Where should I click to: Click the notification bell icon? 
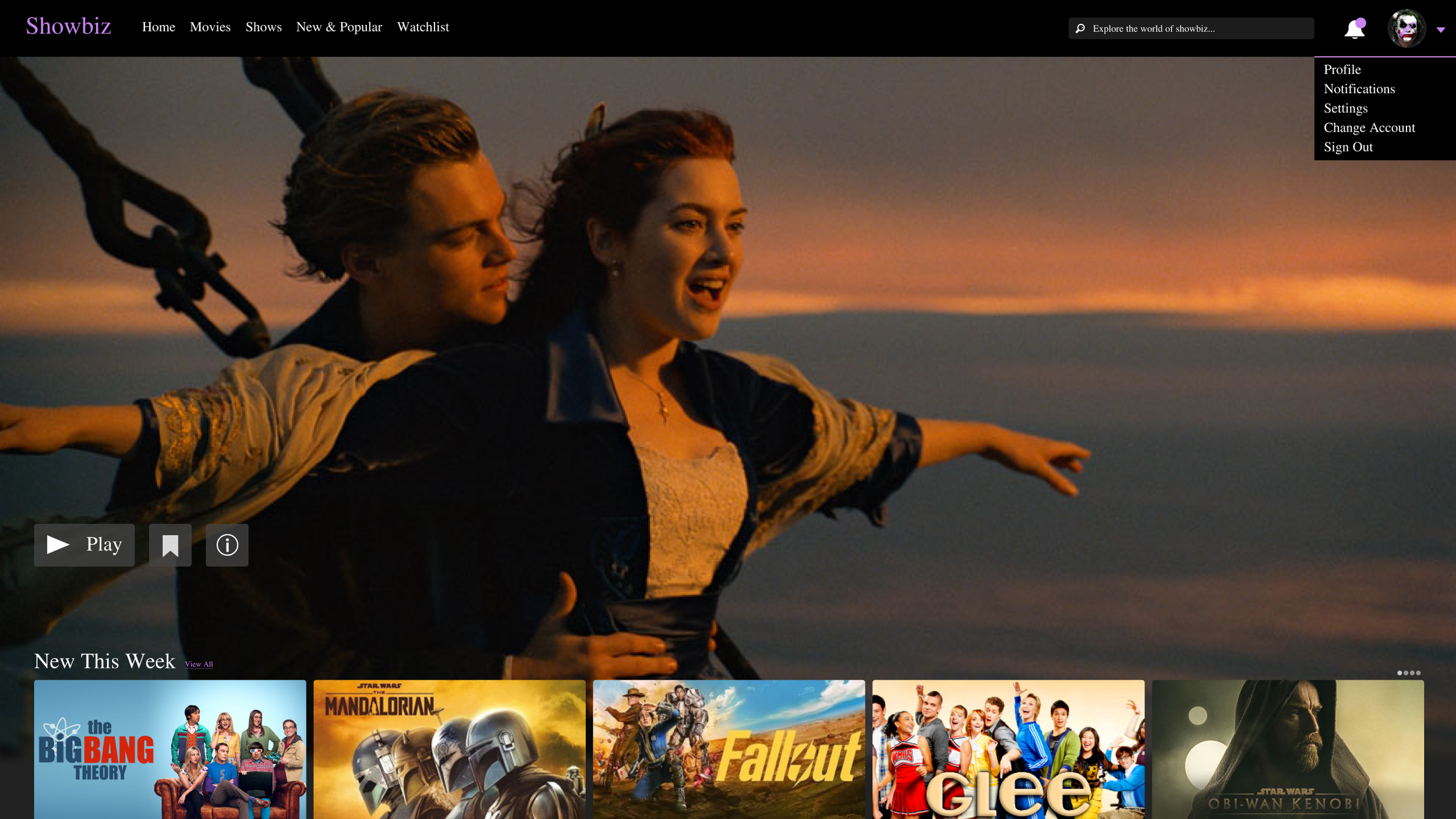[1354, 29]
